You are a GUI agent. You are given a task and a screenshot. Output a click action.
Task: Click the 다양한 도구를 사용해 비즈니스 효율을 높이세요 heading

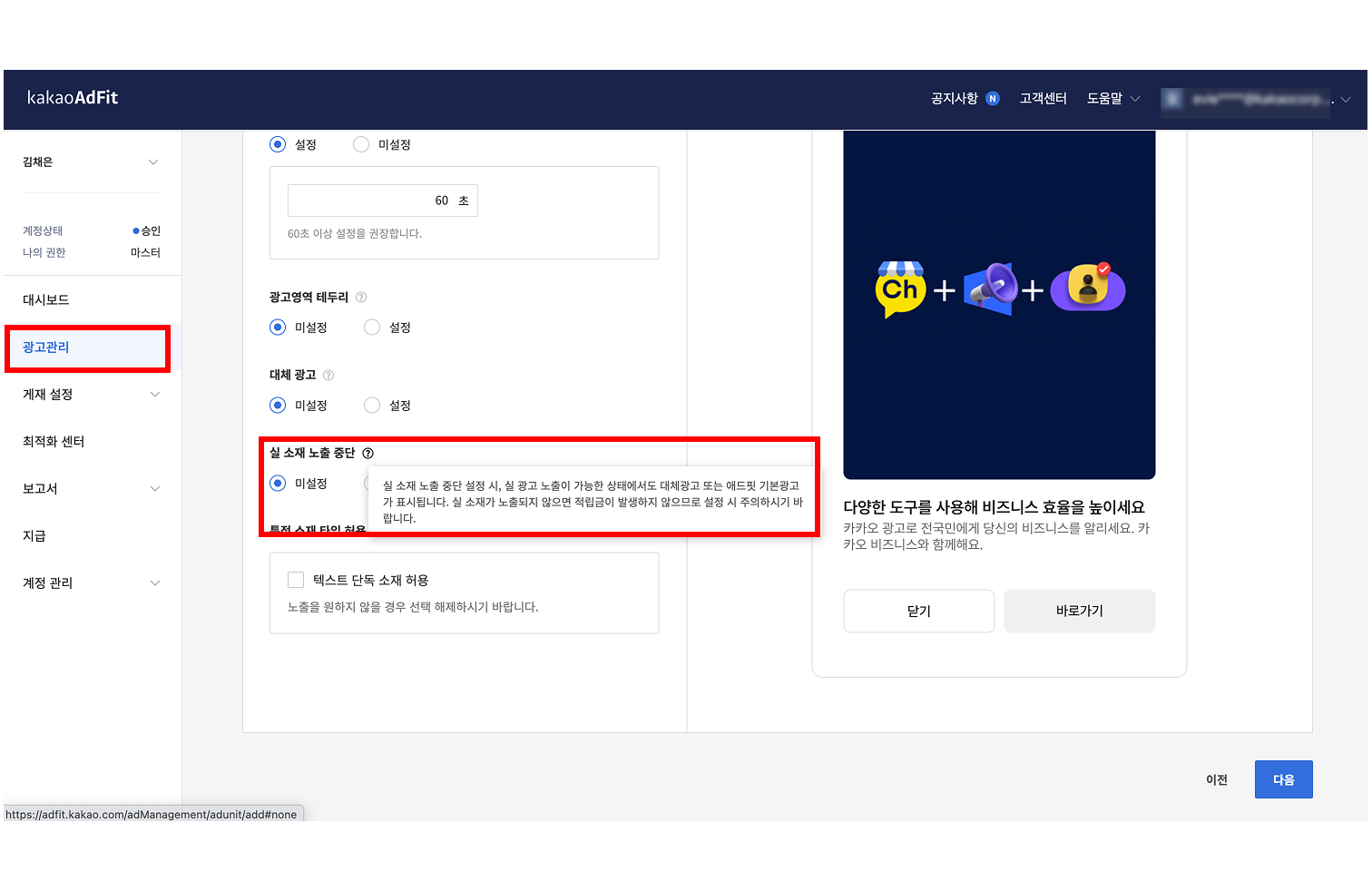click(995, 508)
